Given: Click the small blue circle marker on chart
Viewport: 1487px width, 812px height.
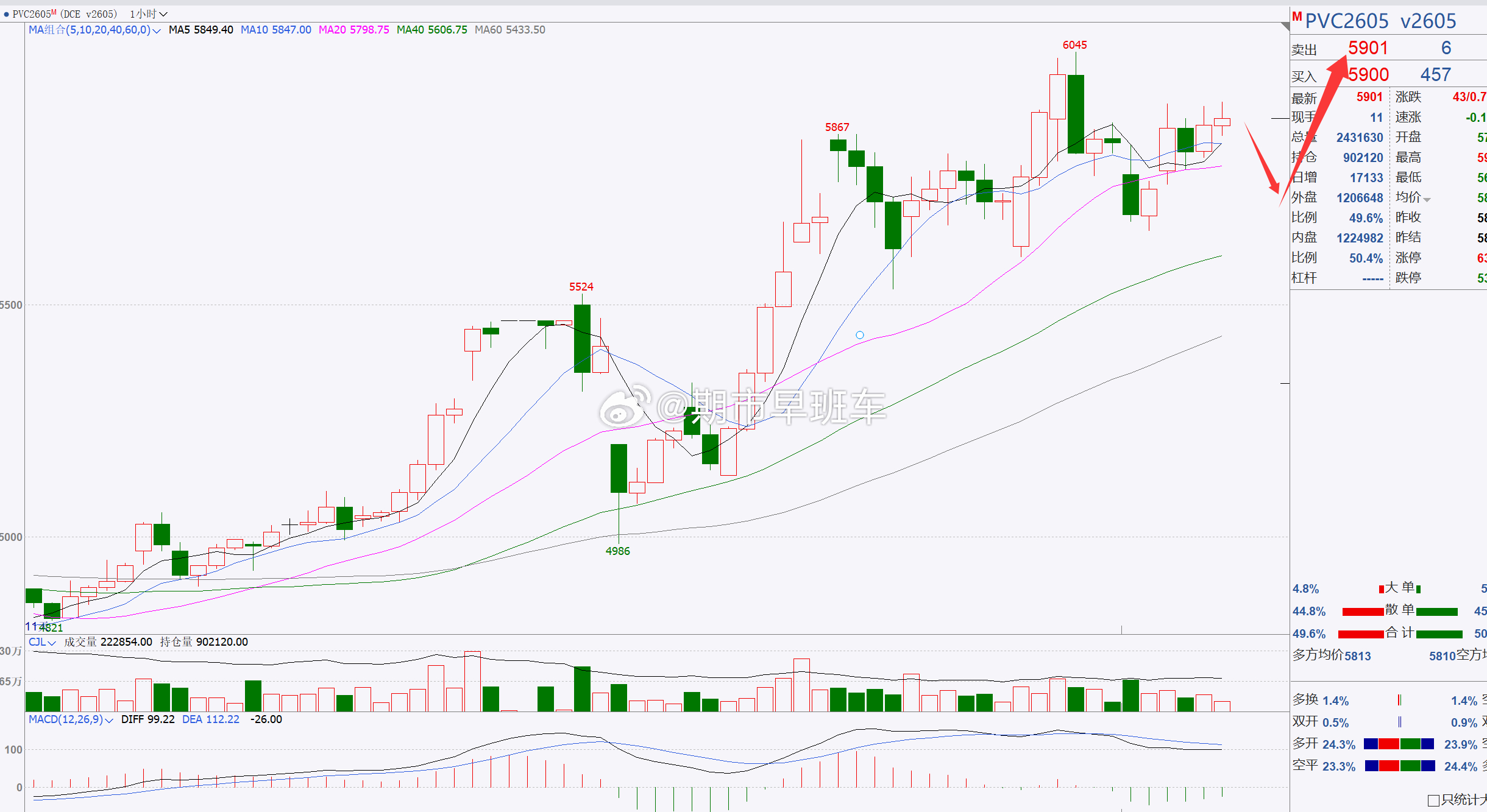Looking at the screenshot, I should click(859, 335).
